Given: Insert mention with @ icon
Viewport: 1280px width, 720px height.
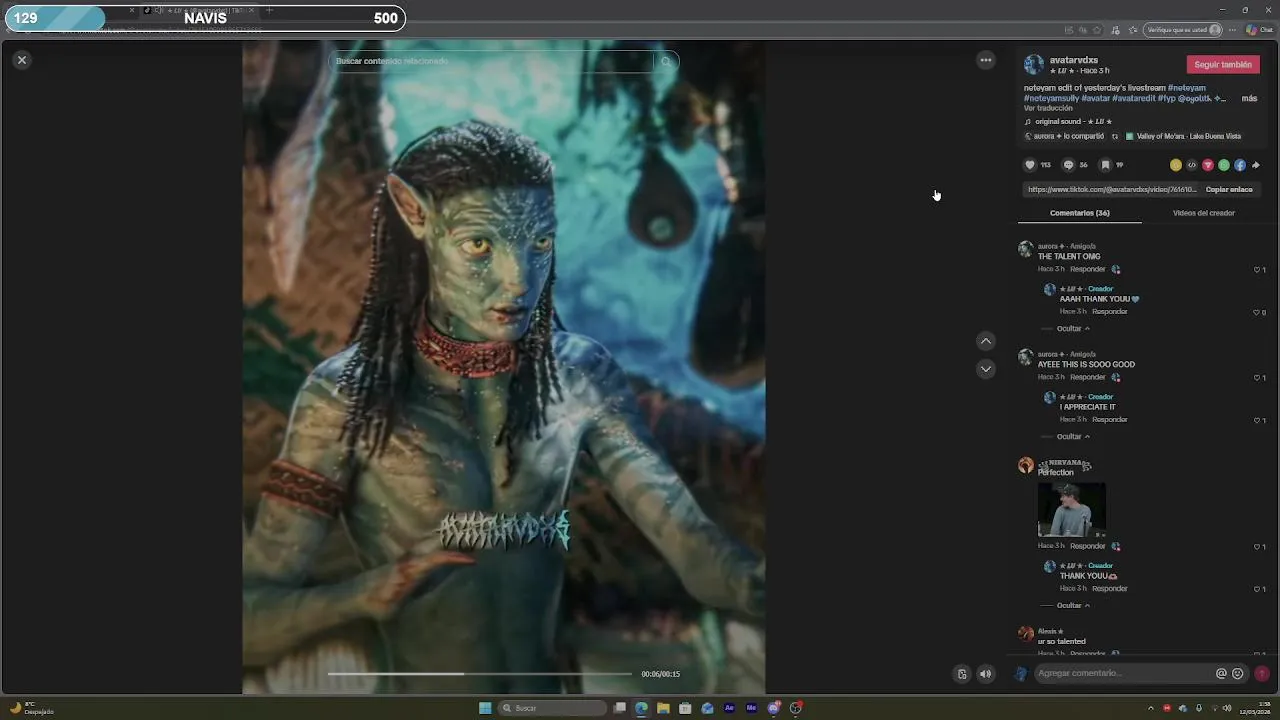Looking at the screenshot, I should (x=1221, y=674).
